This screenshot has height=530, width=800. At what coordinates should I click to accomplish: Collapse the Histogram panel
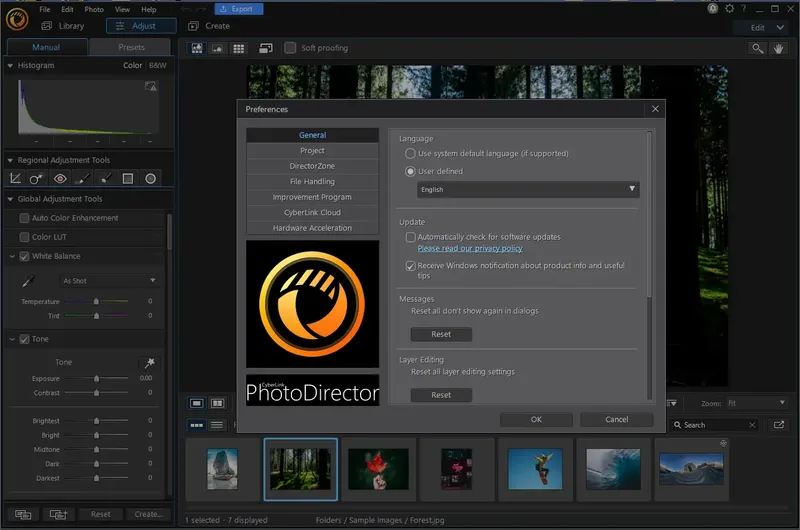pyautogui.click(x=10, y=66)
